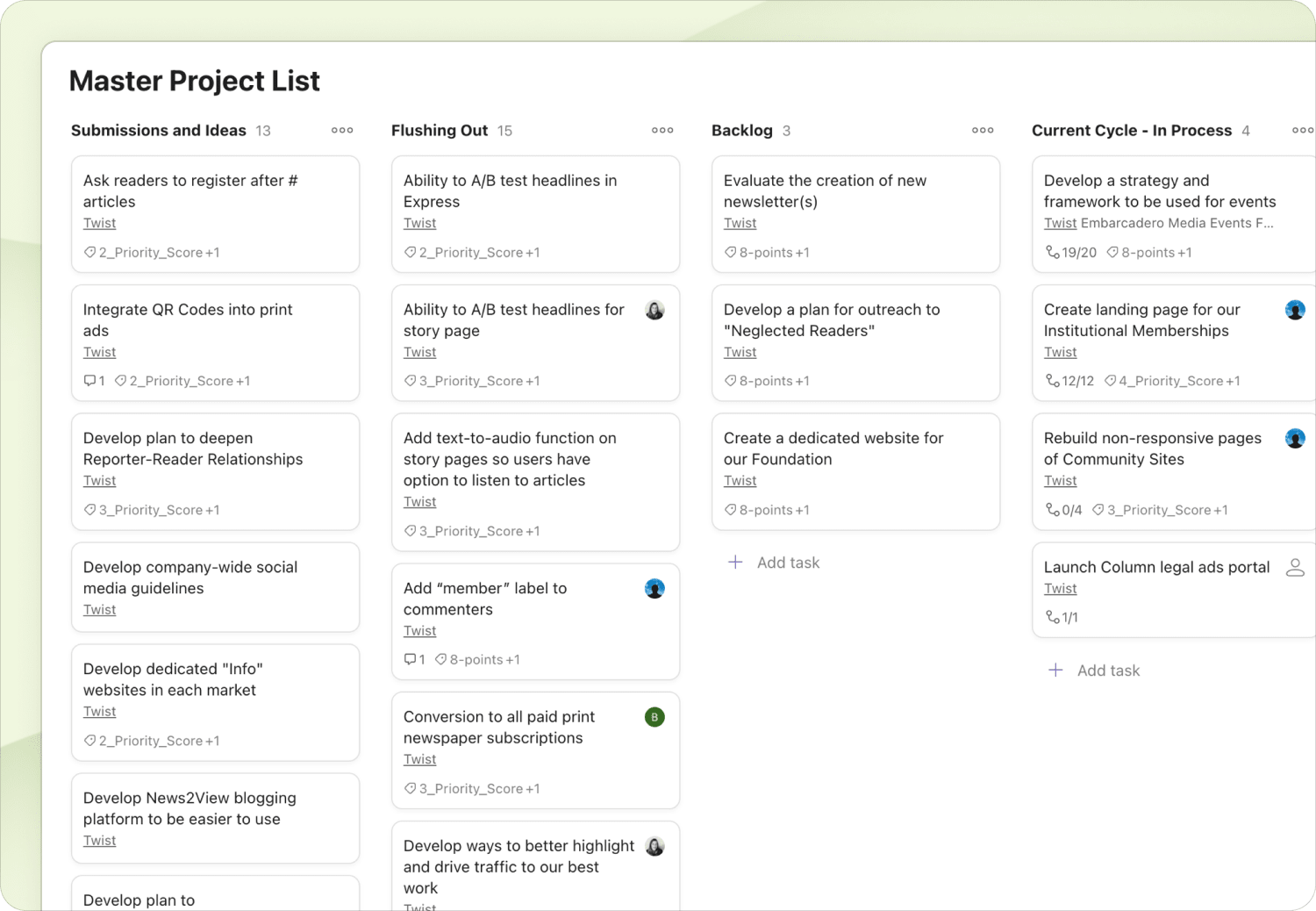
Task: Click unassigned person icon on Launch Column card
Action: tap(1295, 568)
